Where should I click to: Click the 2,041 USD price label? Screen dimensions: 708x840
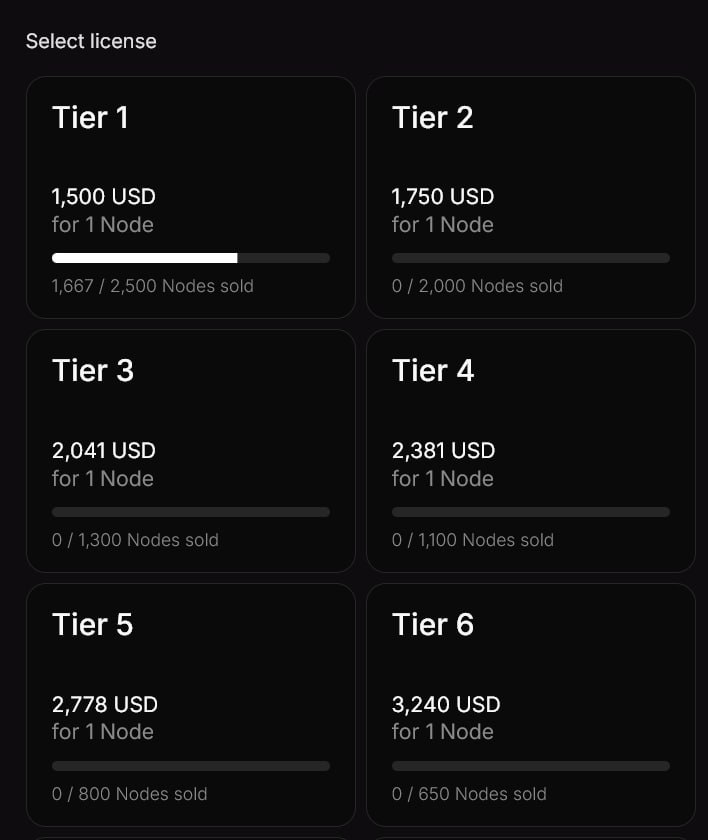104,451
